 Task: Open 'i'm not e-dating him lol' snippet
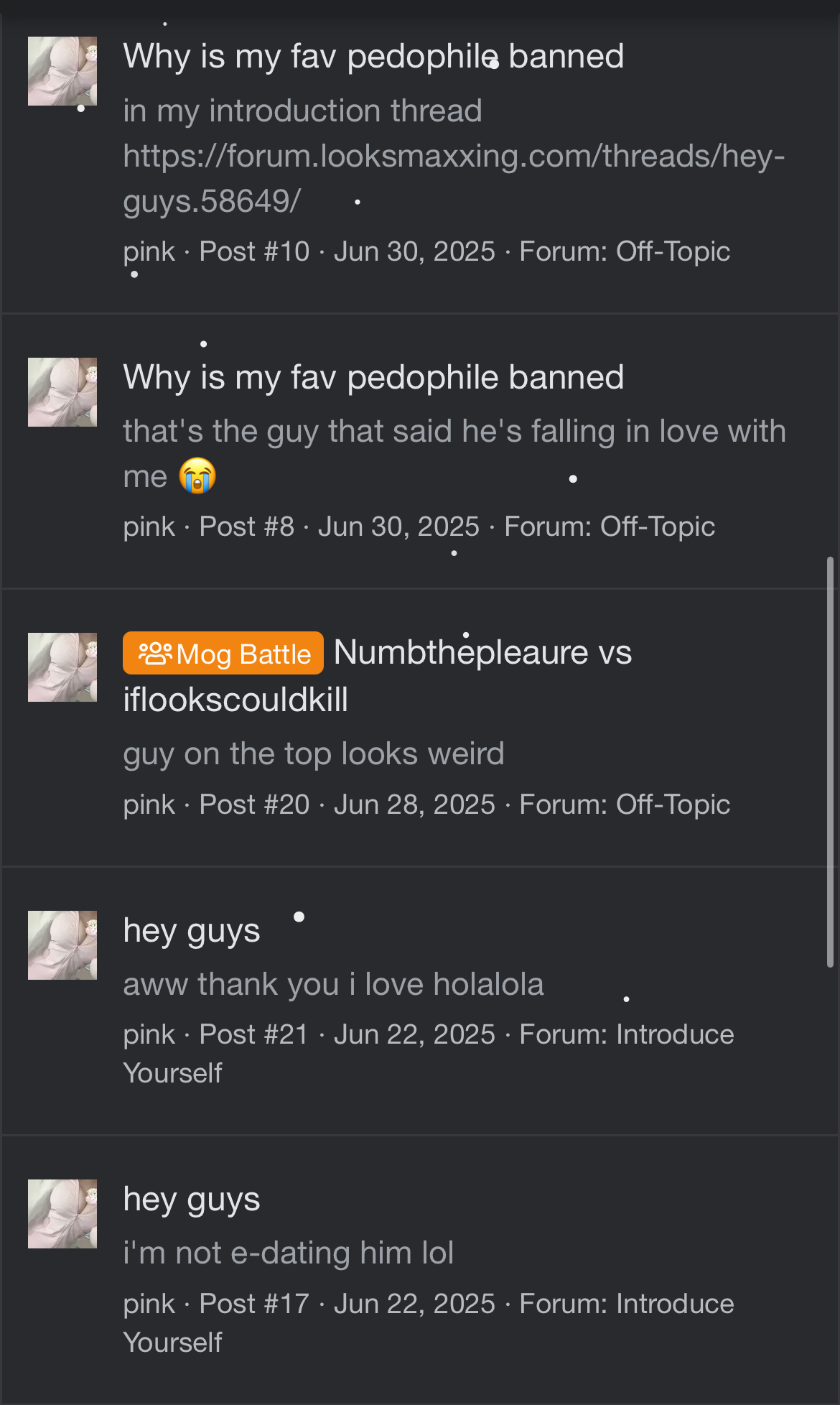pyautogui.click(x=288, y=1253)
